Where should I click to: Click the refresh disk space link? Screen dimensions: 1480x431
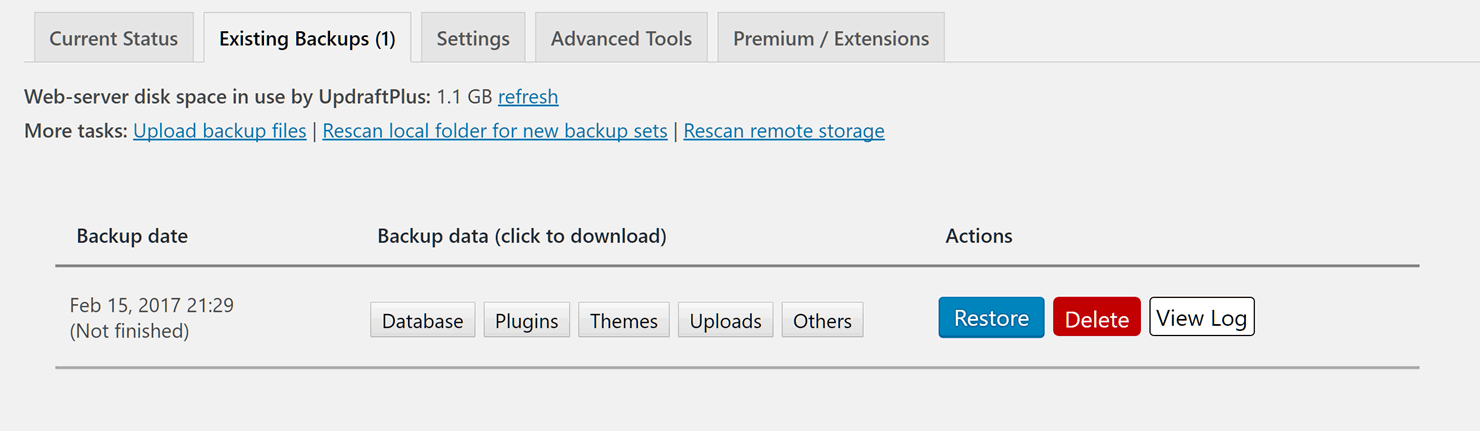click(528, 97)
